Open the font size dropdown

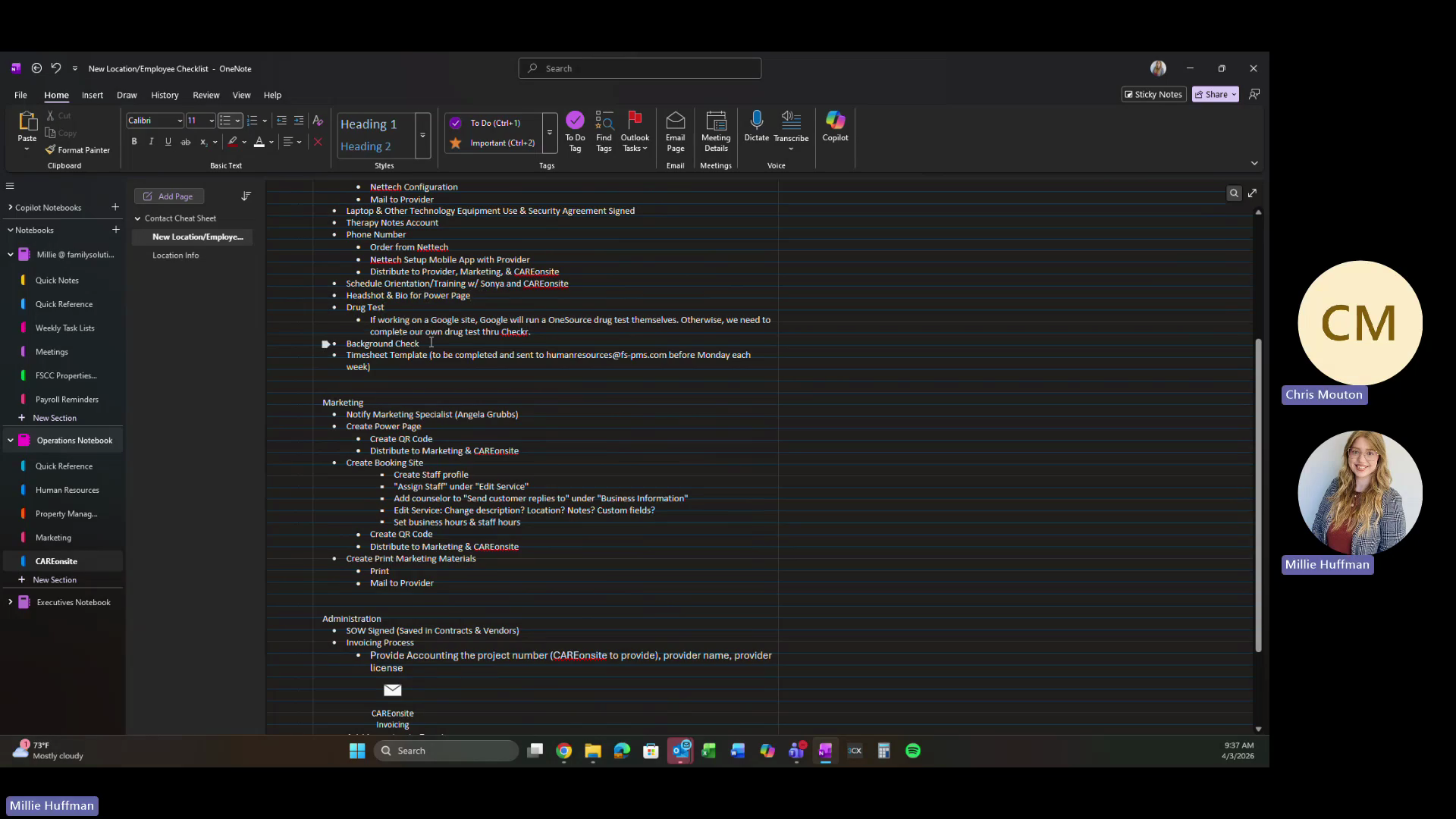coord(212,121)
